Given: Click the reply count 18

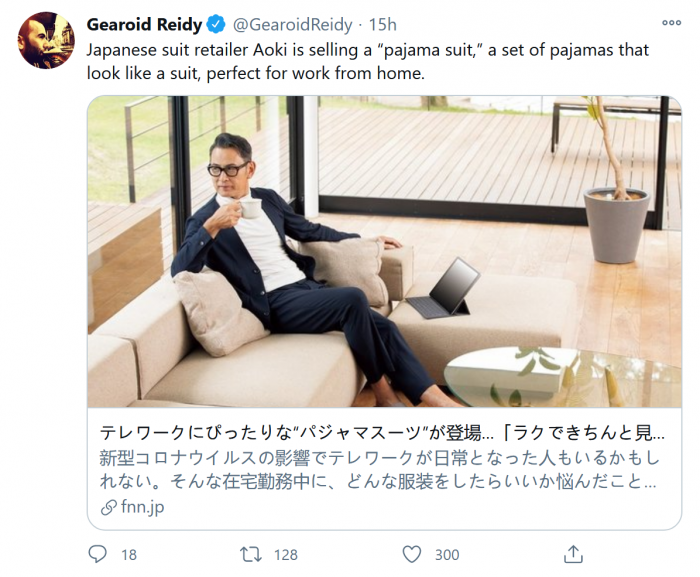Looking at the screenshot, I should point(128,555).
